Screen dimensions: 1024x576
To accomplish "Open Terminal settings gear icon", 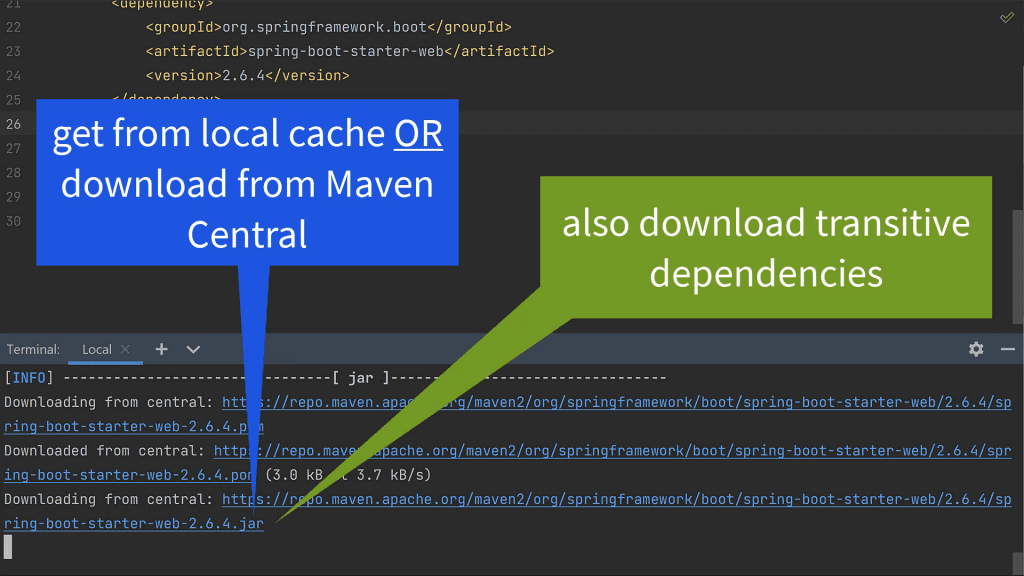I will (976, 349).
